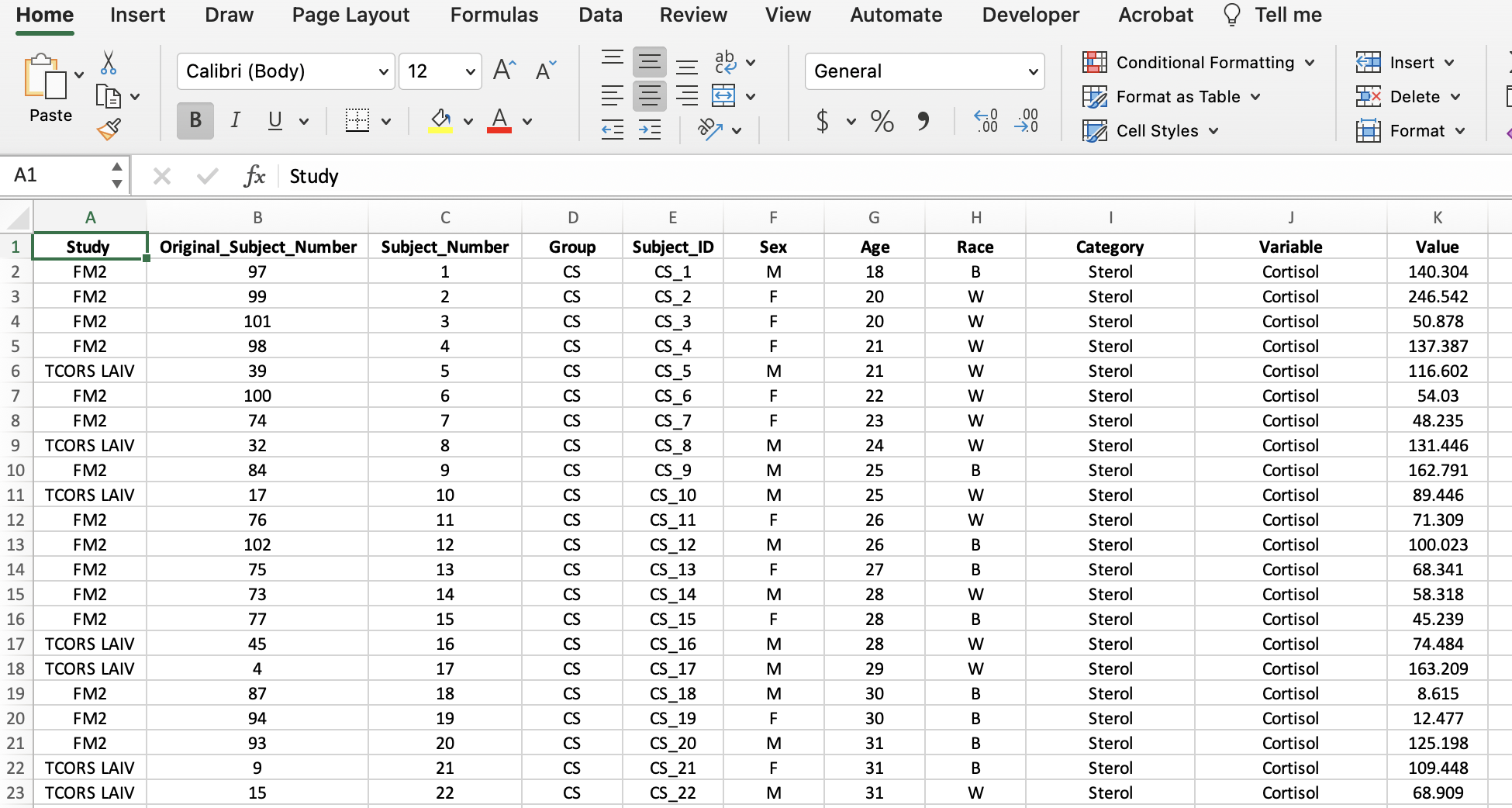Click the Name Box showing A1
Screen dimensions: 1512x808
pos(58,175)
